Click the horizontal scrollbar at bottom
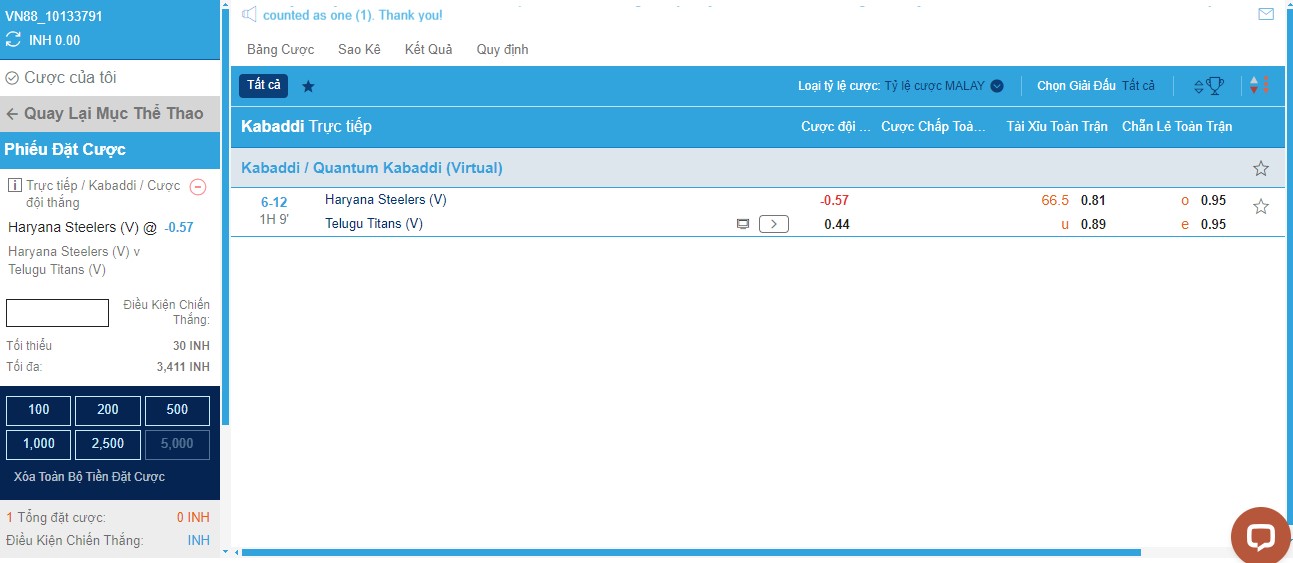Screen dimensions: 1293x563 coord(690,552)
